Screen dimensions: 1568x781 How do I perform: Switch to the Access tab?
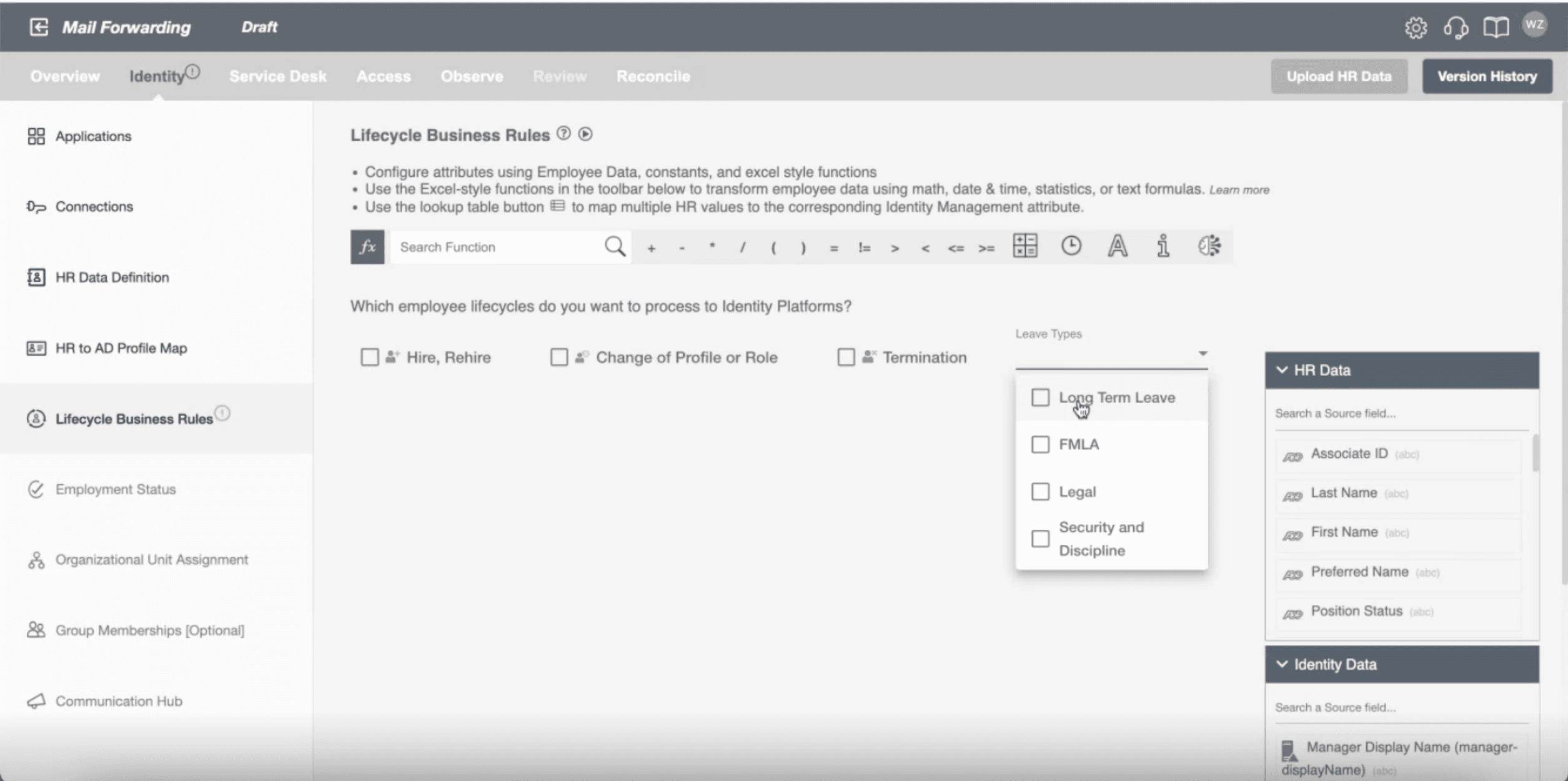(383, 76)
